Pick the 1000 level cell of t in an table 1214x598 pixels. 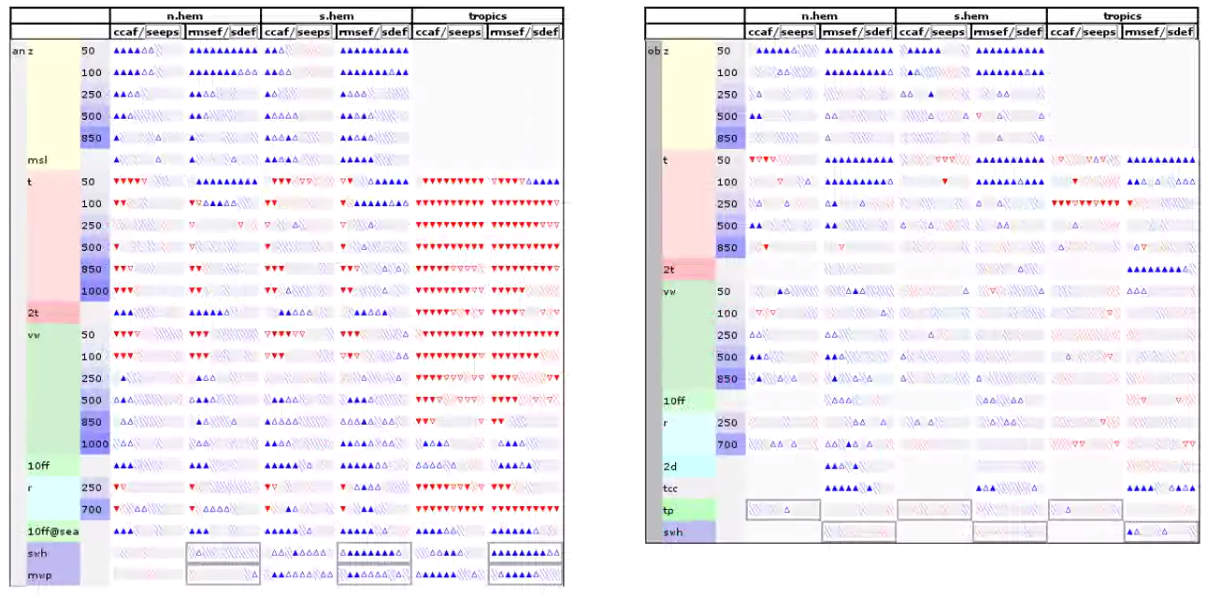(x=94, y=290)
